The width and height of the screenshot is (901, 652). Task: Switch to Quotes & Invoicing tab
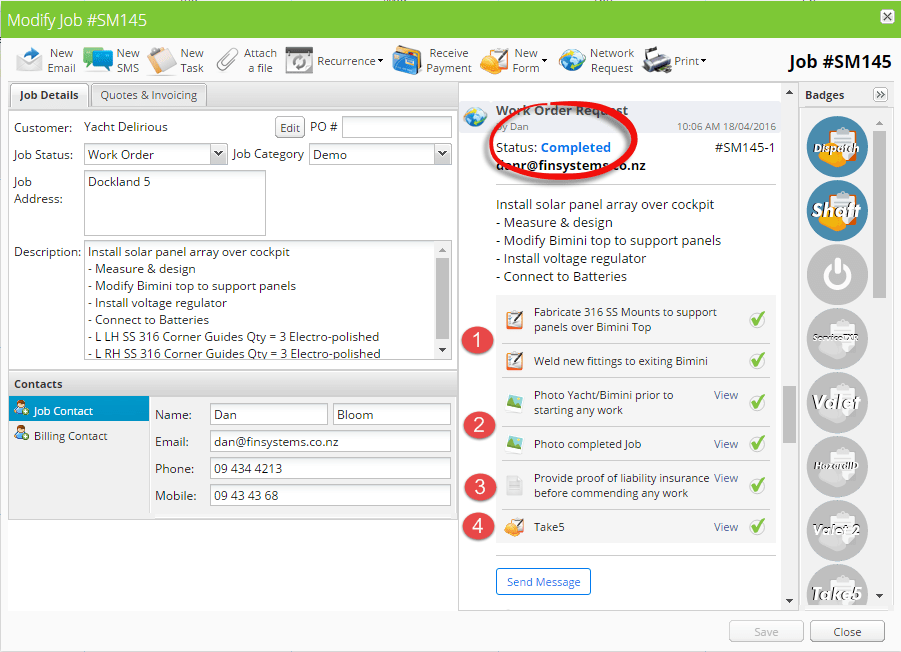150,95
